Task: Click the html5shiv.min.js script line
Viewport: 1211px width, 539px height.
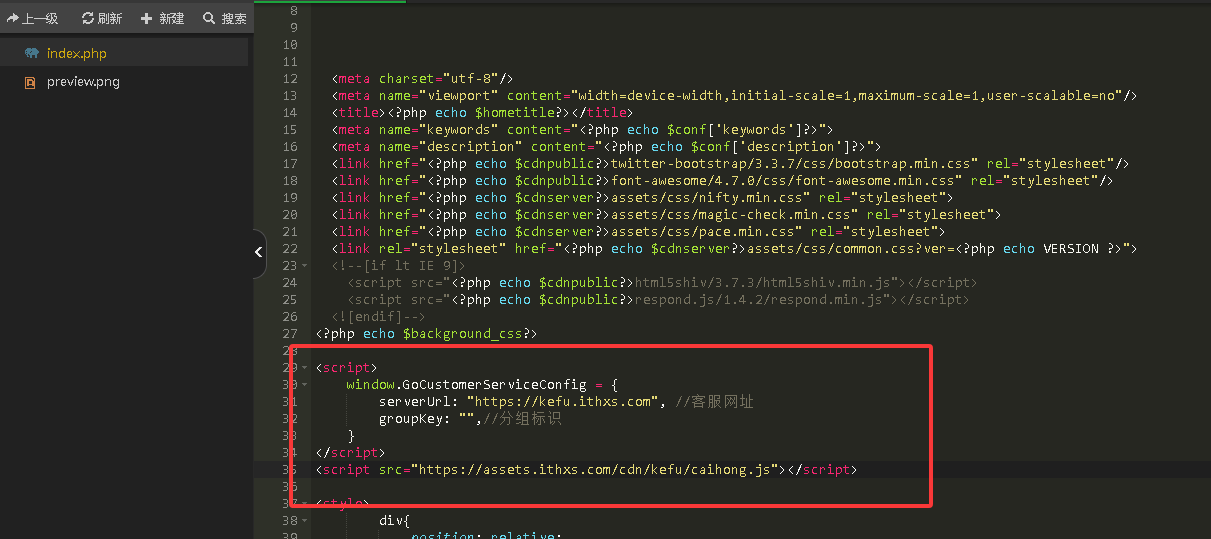Action: pos(663,283)
